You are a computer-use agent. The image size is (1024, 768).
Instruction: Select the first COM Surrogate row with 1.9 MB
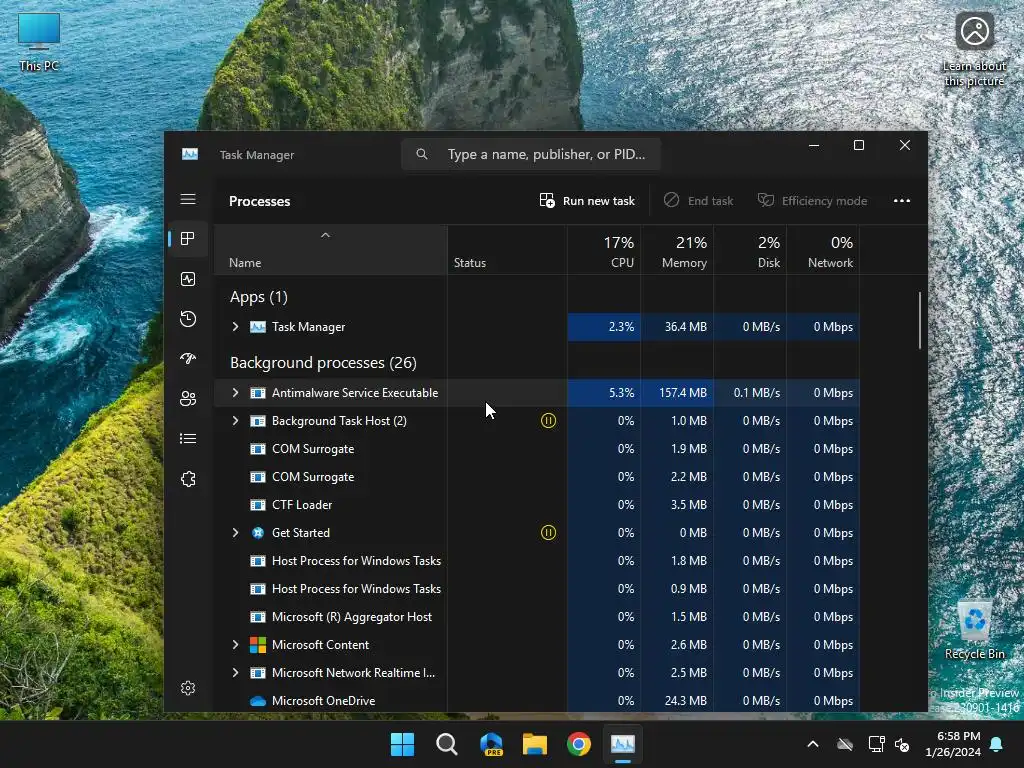[x=537, y=449]
